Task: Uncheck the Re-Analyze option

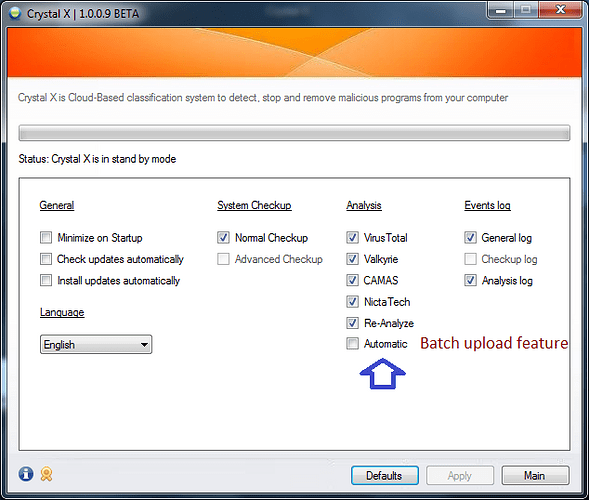Action: point(352,323)
